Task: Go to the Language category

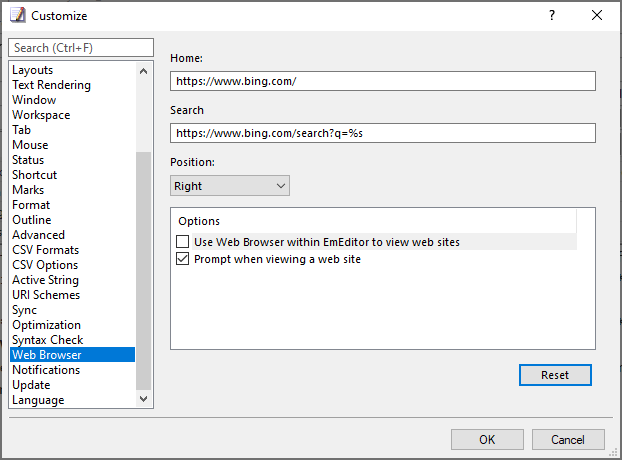Action: coord(38,400)
